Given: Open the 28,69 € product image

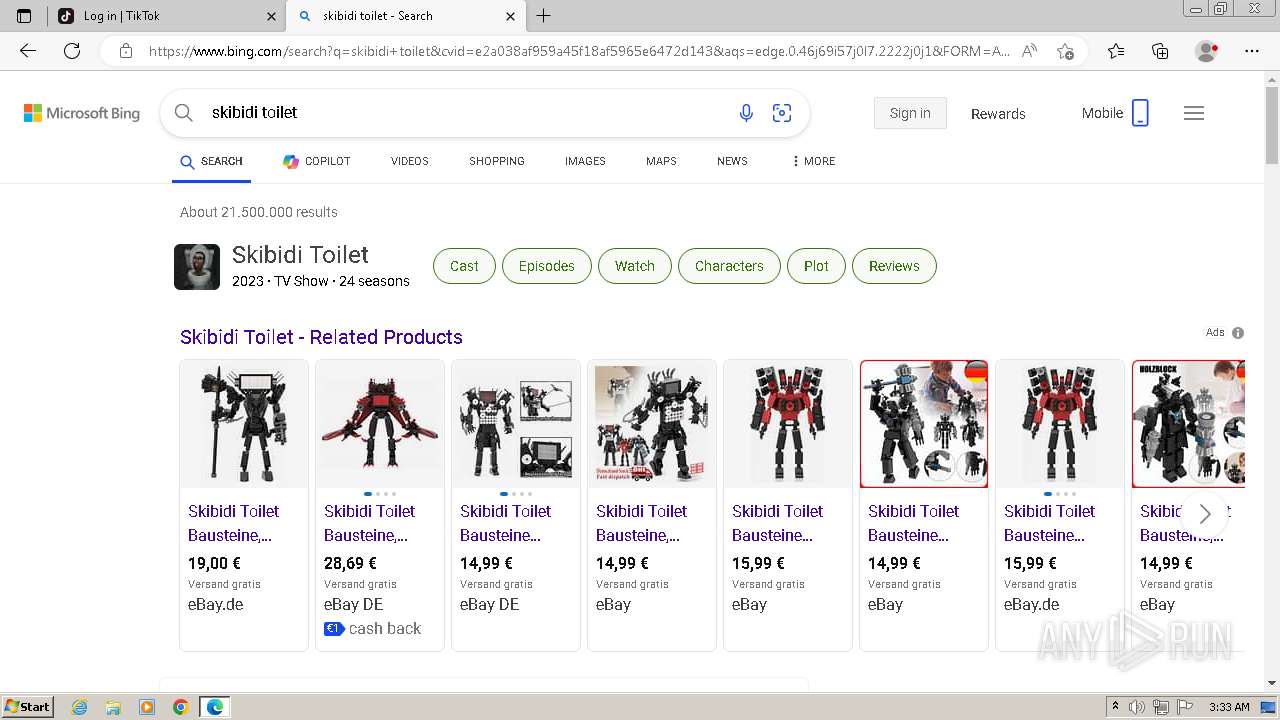Looking at the screenshot, I should tap(380, 424).
